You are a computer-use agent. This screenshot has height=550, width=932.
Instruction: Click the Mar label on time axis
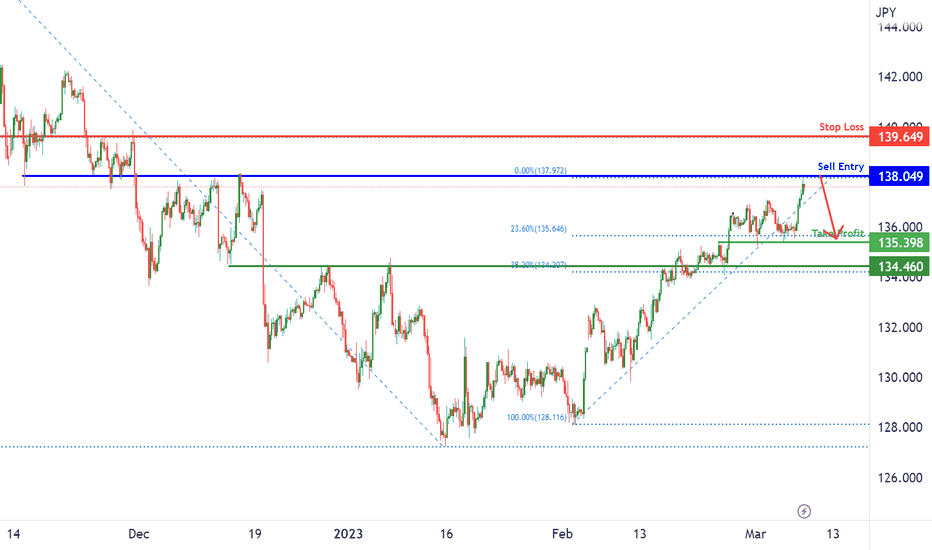[x=755, y=534]
